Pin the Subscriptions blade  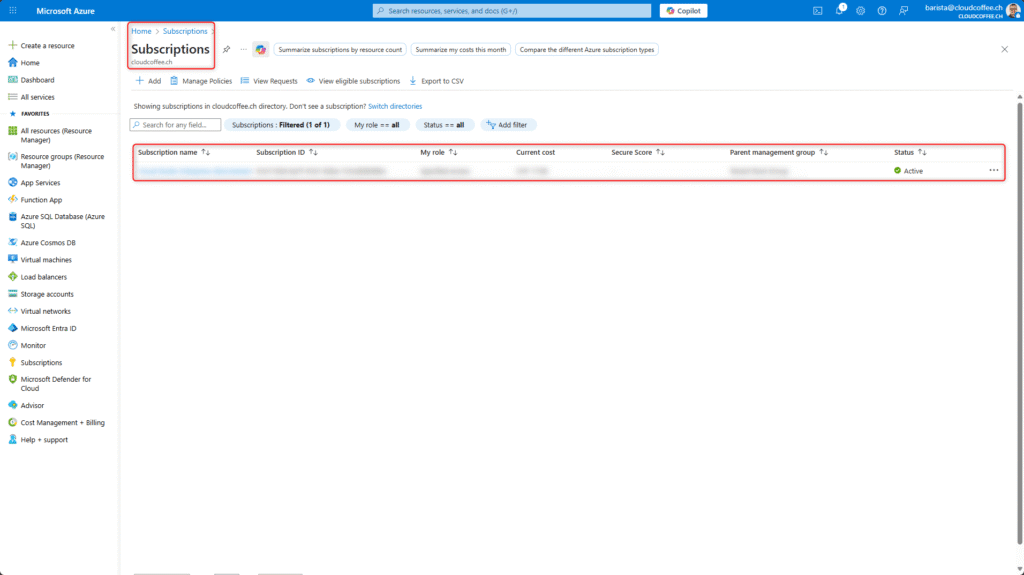(227, 49)
